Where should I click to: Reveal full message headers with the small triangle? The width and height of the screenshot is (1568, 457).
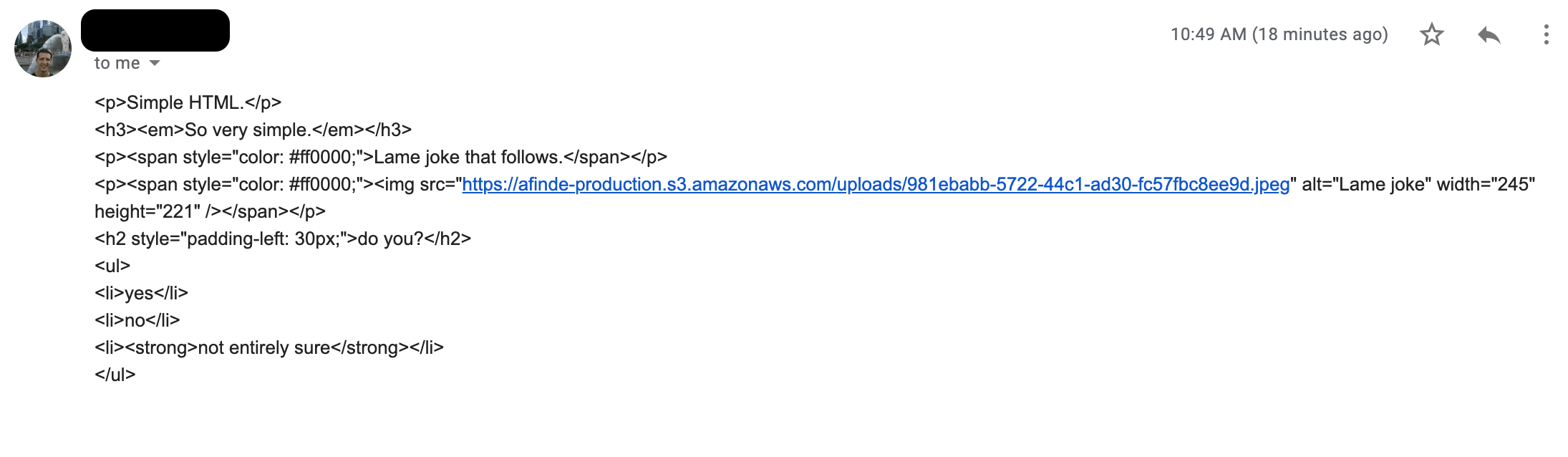click(155, 64)
